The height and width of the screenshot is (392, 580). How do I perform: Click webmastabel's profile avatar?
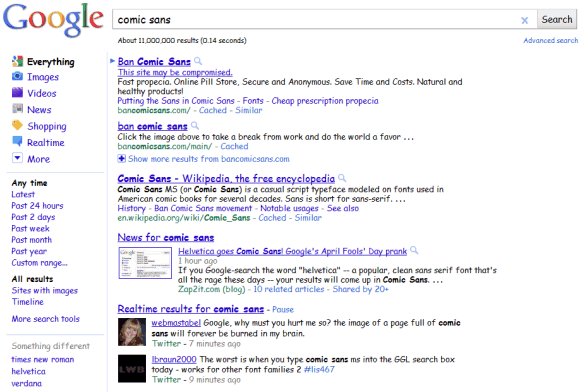132,332
